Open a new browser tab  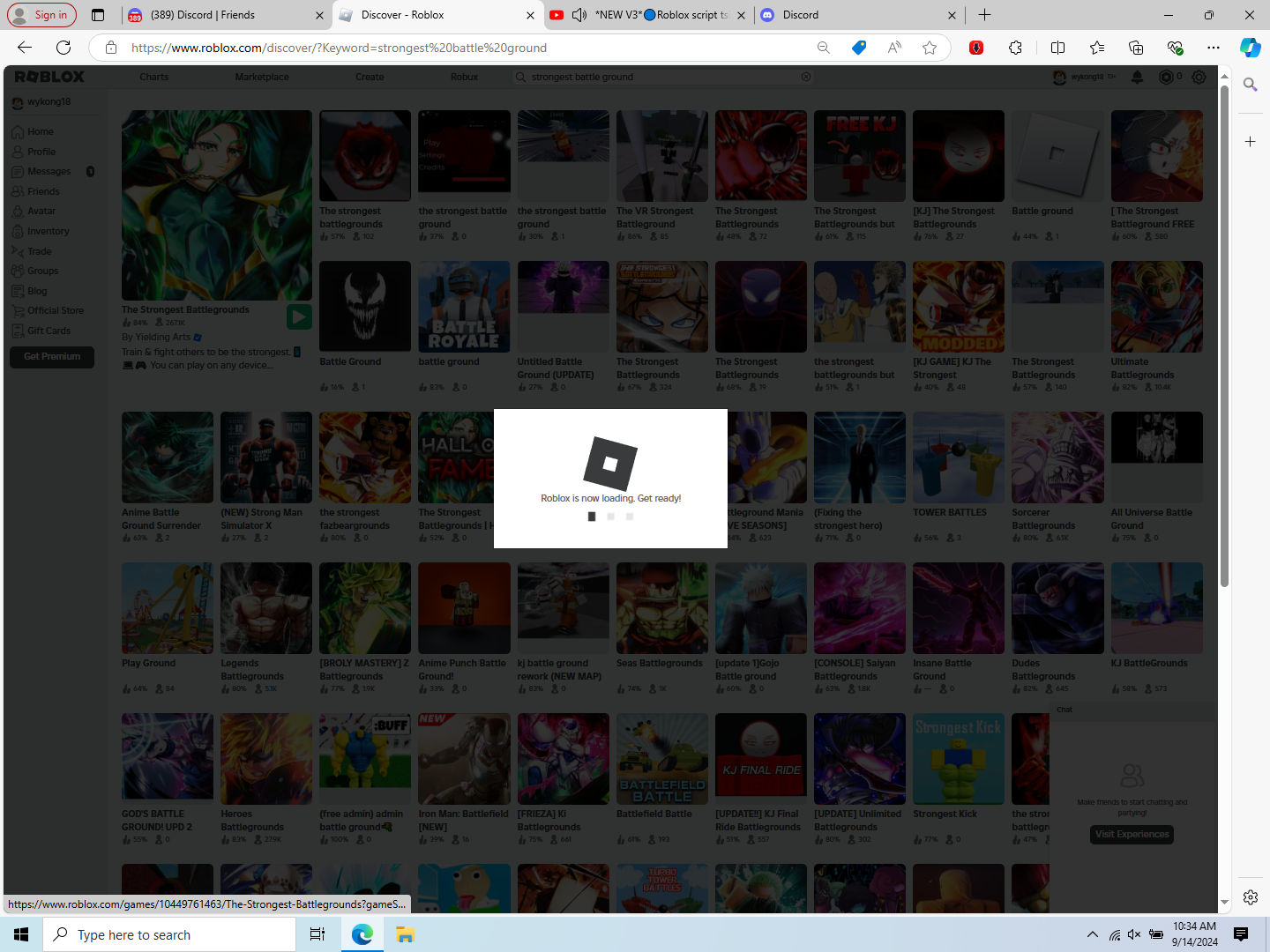pyautogui.click(x=984, y=15)
